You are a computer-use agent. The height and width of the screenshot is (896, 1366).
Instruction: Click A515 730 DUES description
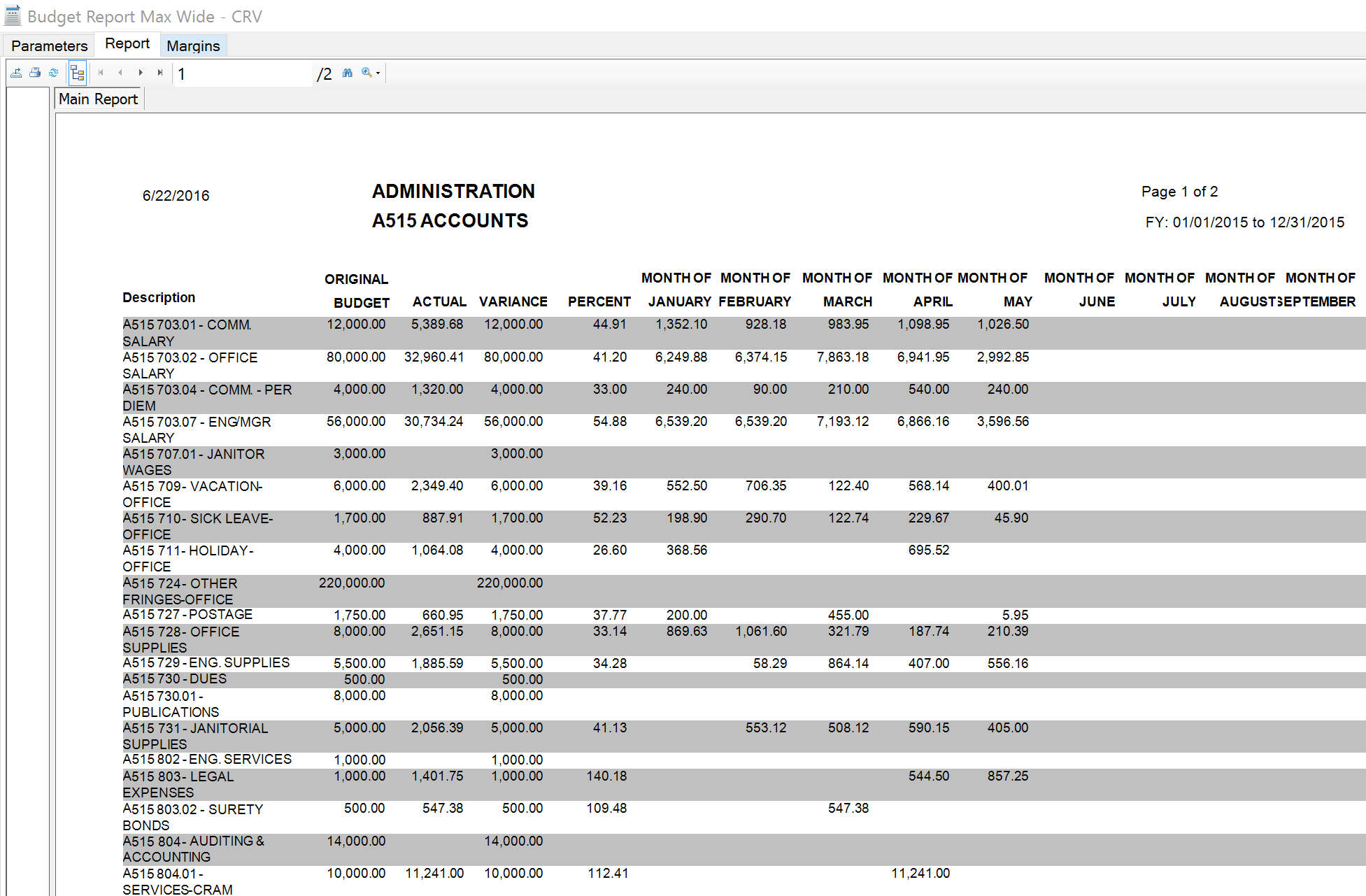(x=175, y=678)
